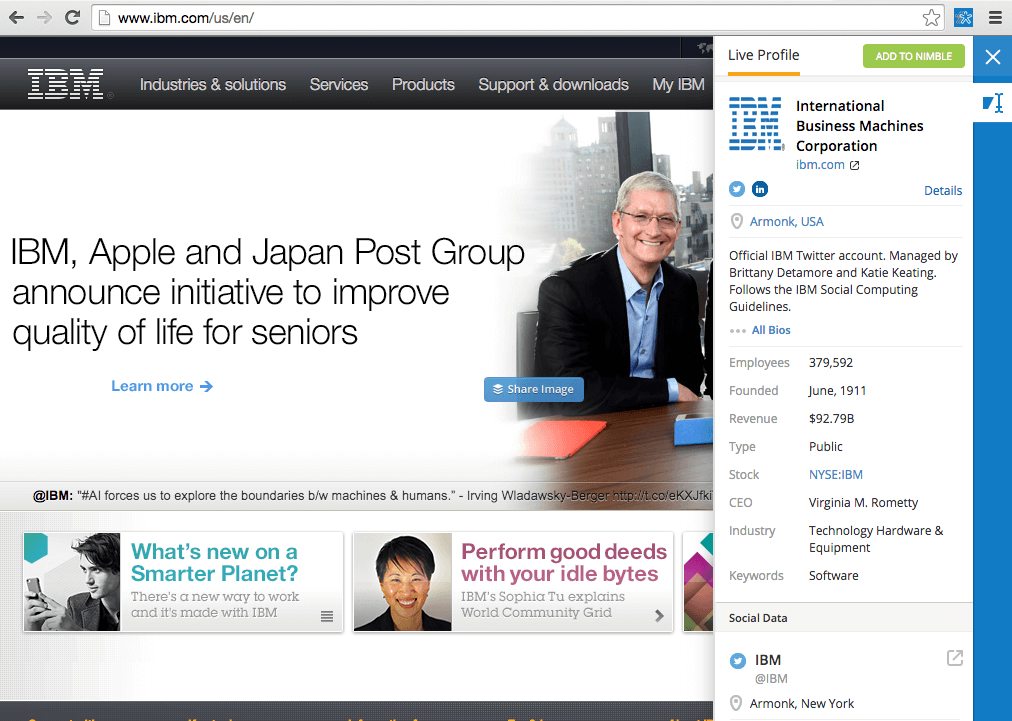Click the Keywords value Software

(x=833, y=576)
